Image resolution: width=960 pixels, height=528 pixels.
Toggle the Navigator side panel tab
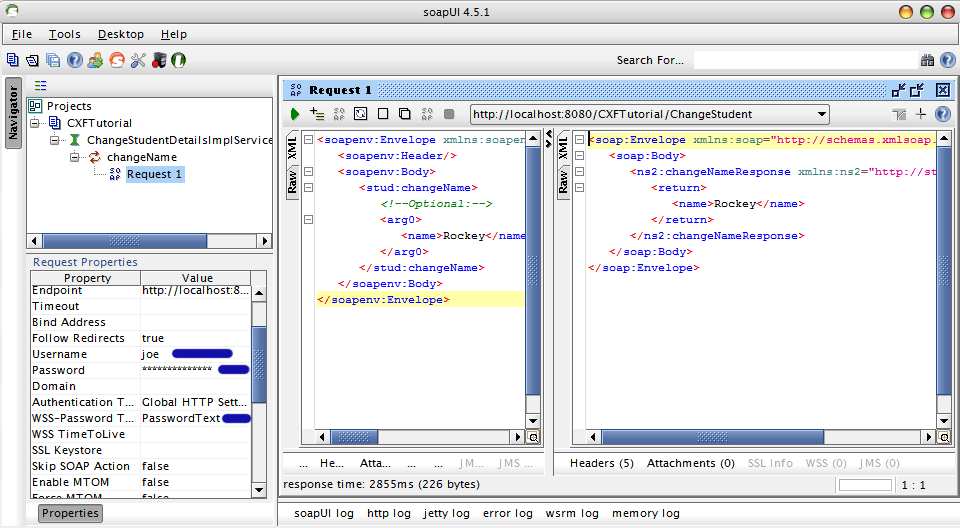tap(13, 112)
